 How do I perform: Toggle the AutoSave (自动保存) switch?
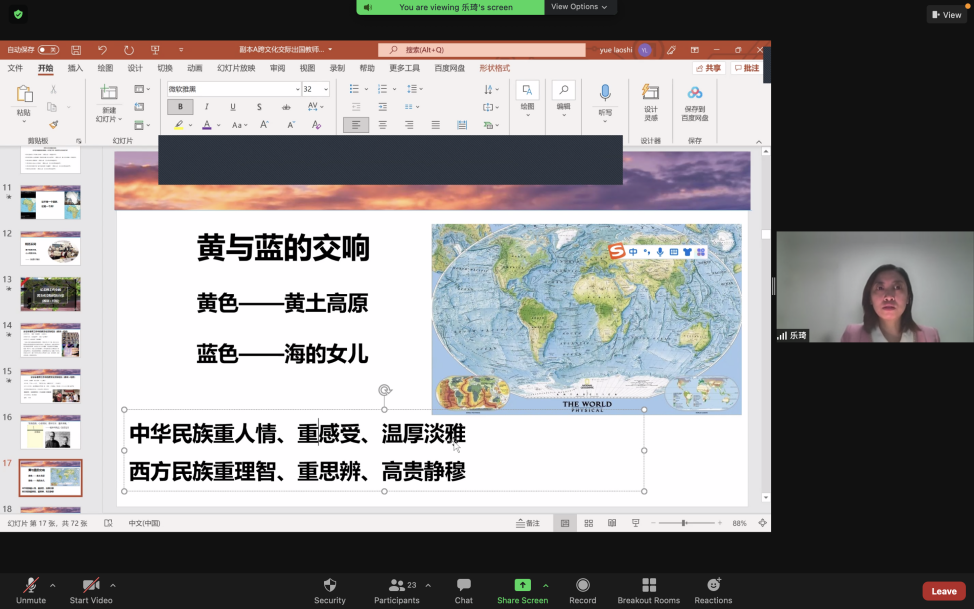click(47, 49)
